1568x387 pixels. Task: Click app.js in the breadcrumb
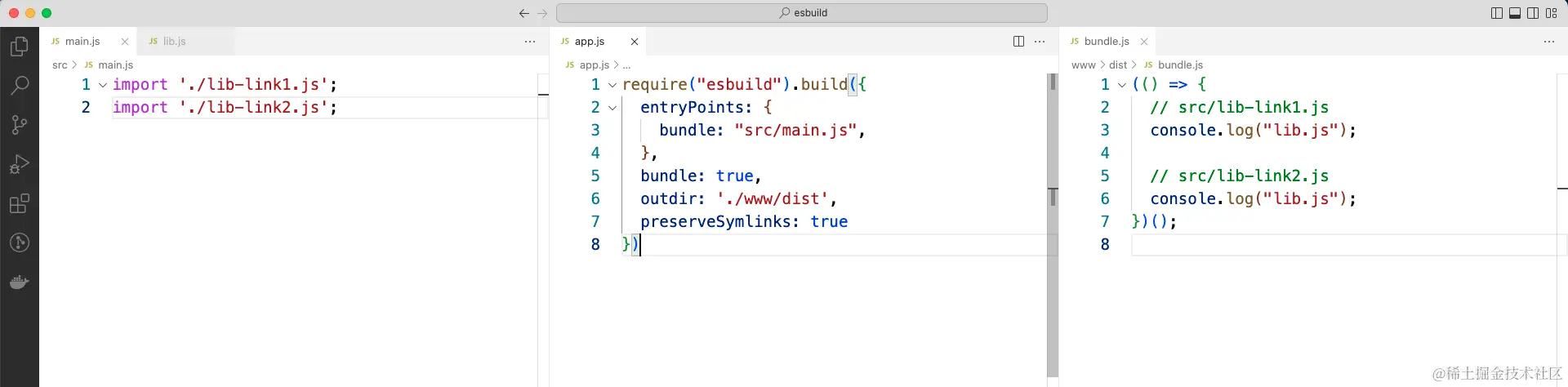coord(595,64)
